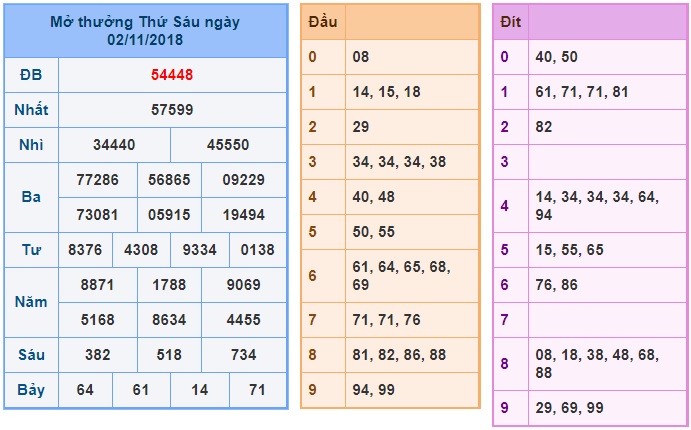Select sixth prize number 518
This screenshot has height=430, width=691.
click(x=169, y=355)
